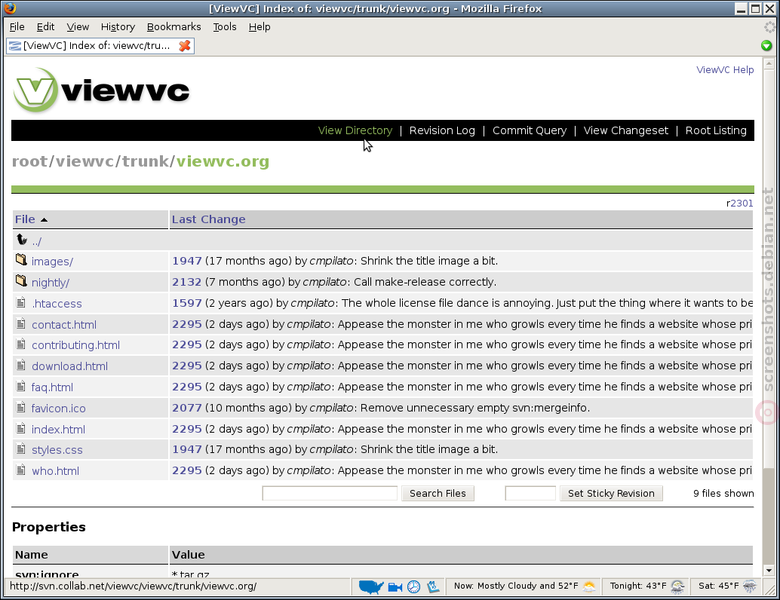Image resolution: width=780 pixels, height=600 pixels.
Task: Click the File column sort arrow
Action: (44, 220)
